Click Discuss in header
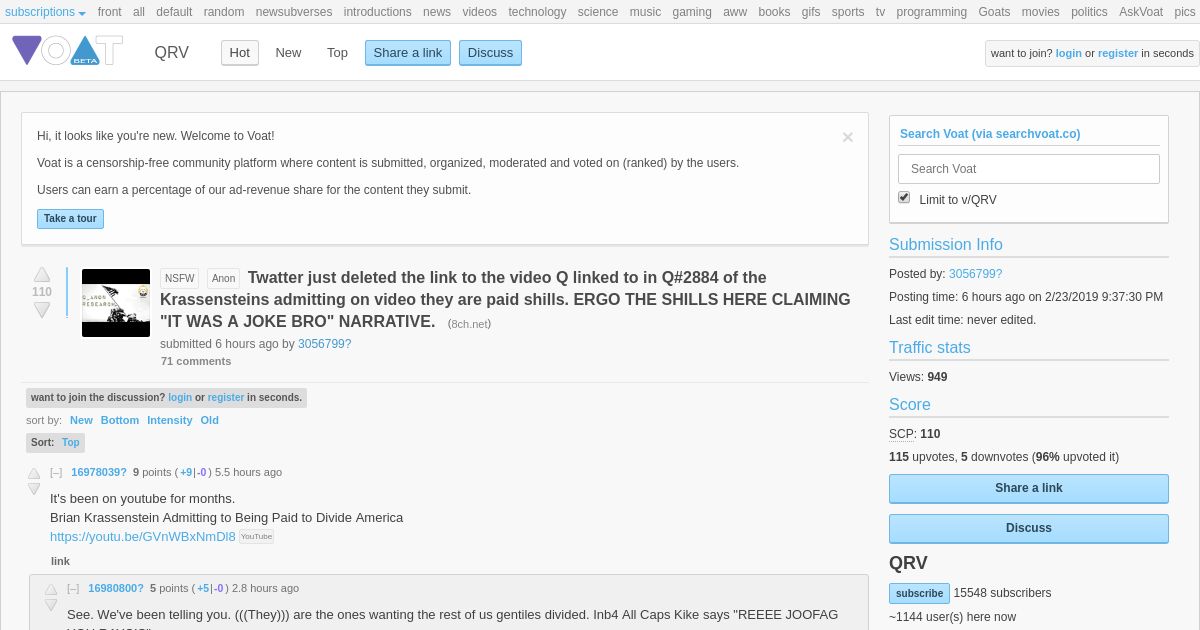Image resolution: width=1200 pixels, height=630 pixels. pos(490,53)
